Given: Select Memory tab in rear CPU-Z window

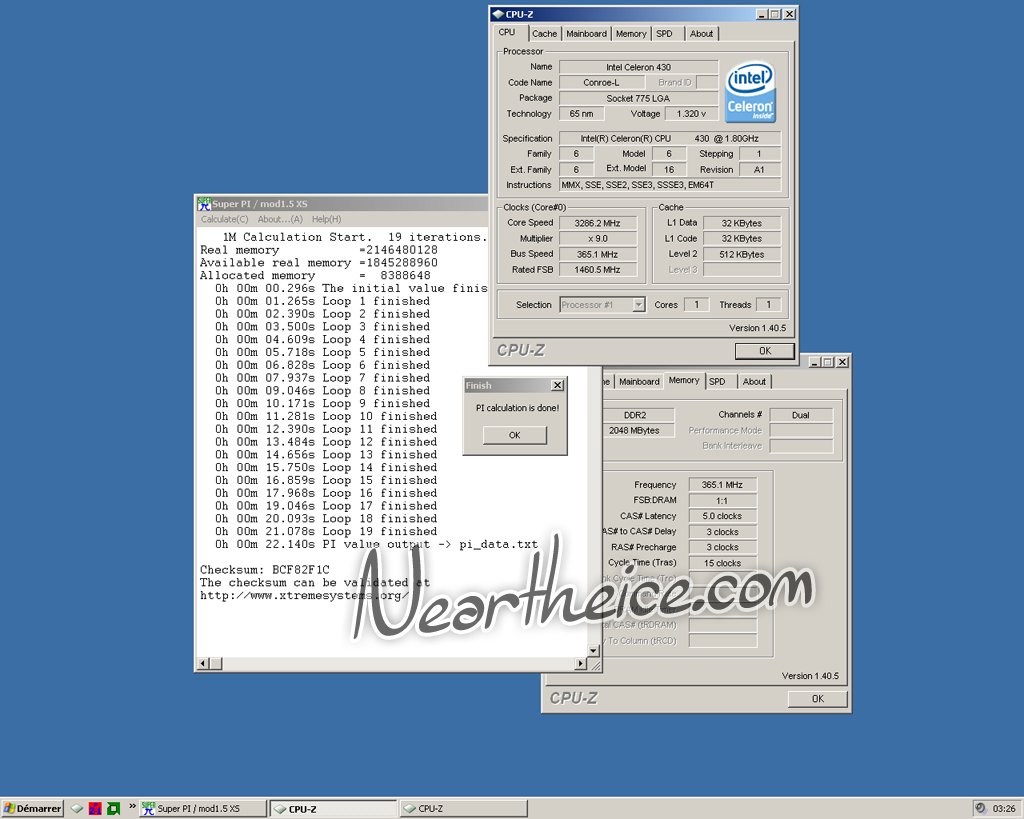Looking at the screenshot, I should (684, 380).
